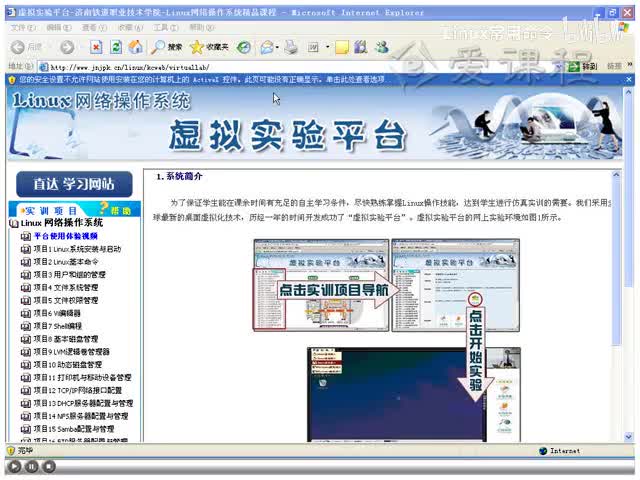Screen dimensions: 640x480
Task: Open 项目2 Linux基本命令
Action: (x=66, y=262)
